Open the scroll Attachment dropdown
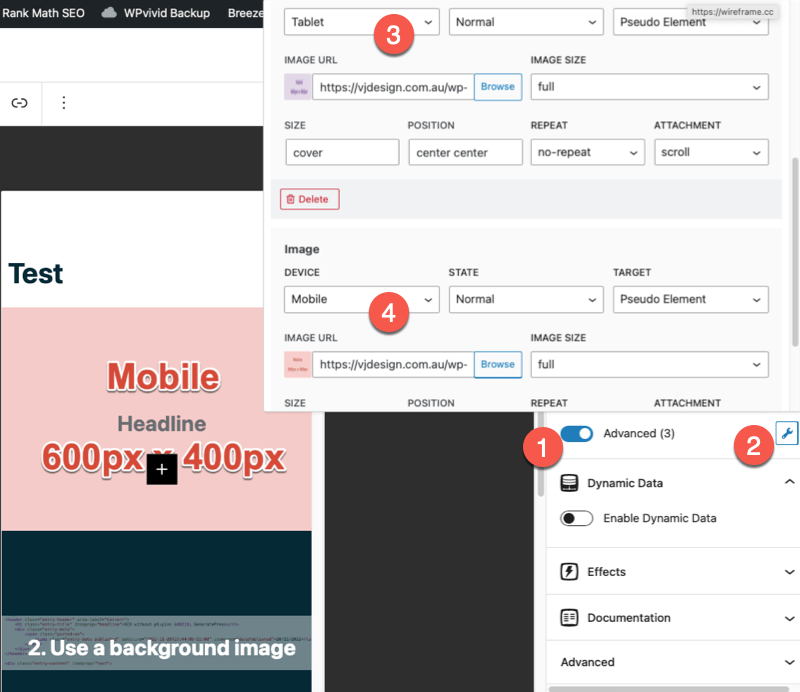The height and width of the screenshot is (692, 800). pos(710,152)
